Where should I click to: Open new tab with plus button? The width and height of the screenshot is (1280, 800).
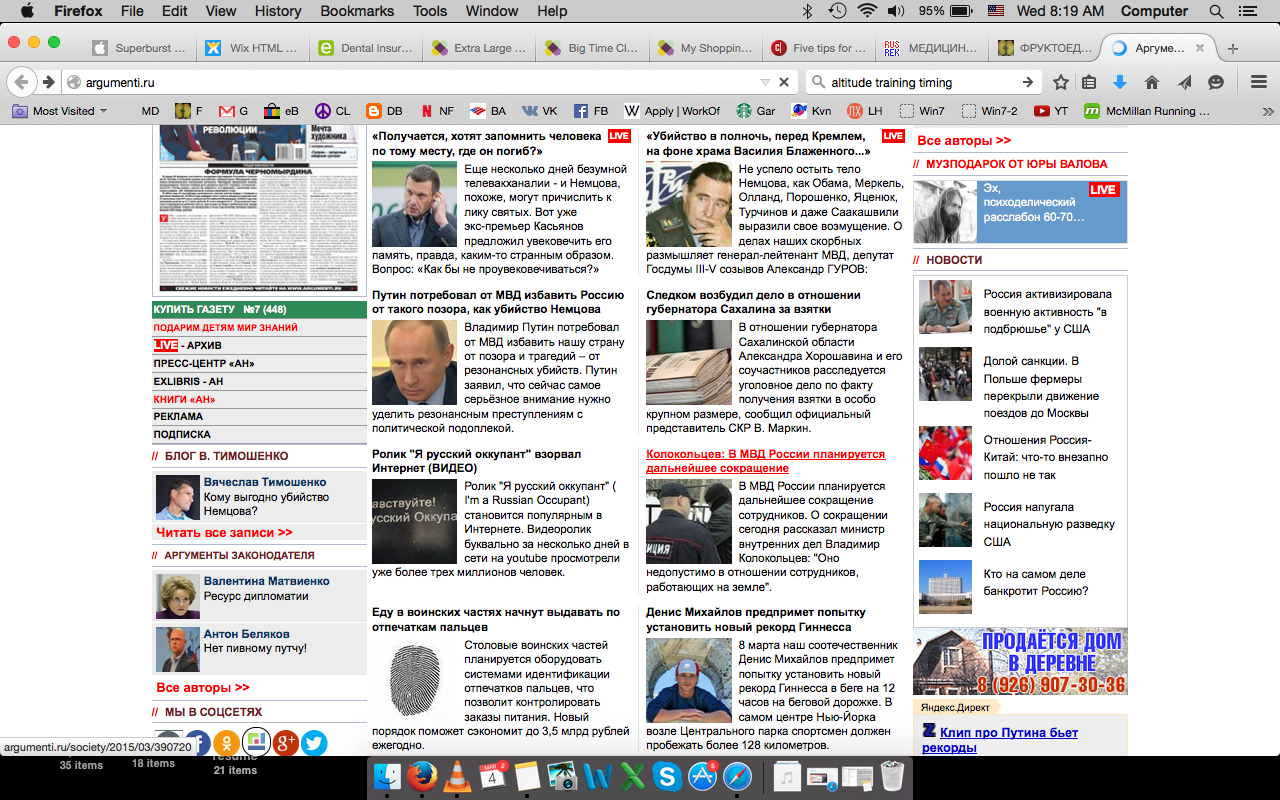tap(1232, 48)
